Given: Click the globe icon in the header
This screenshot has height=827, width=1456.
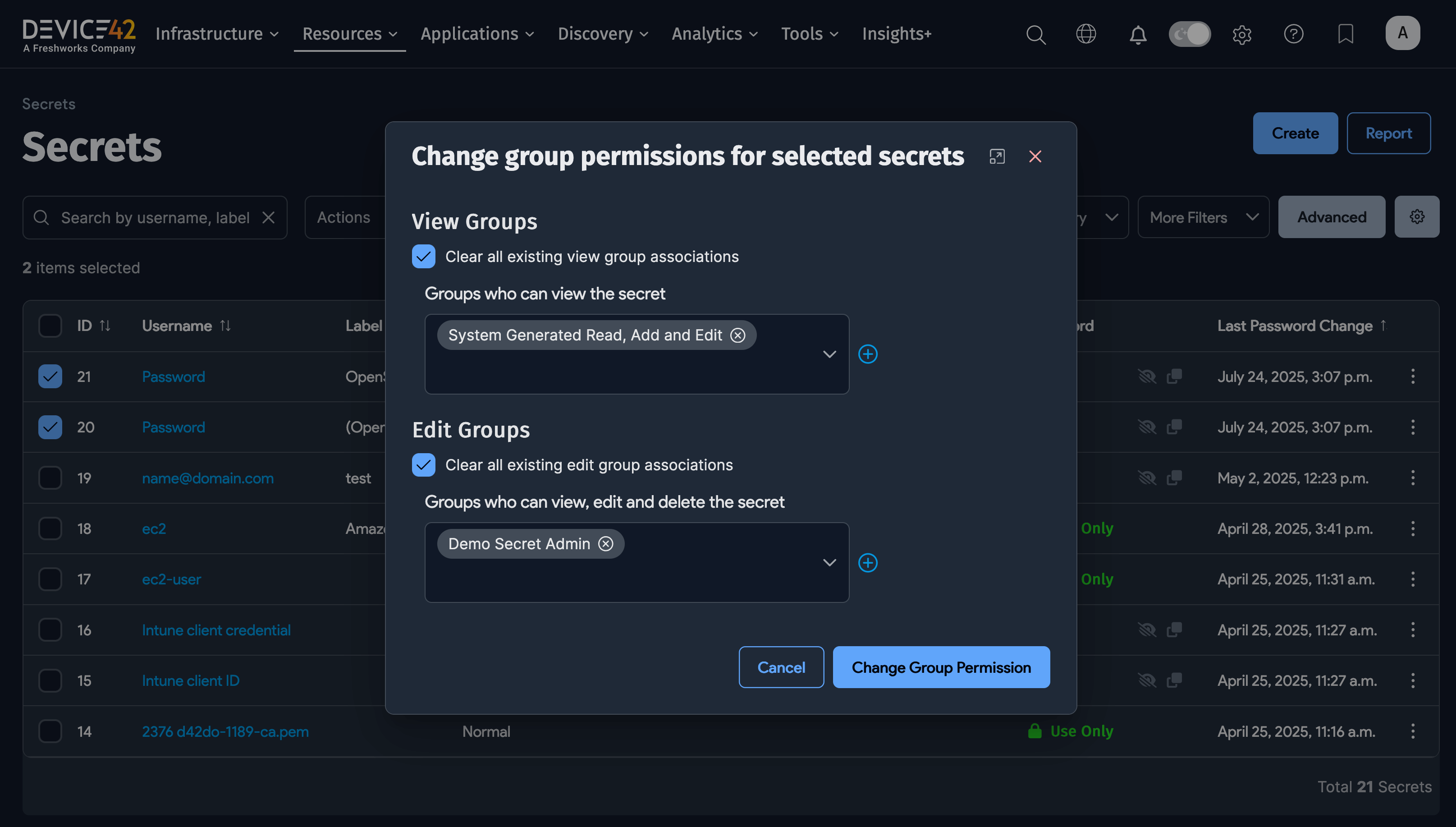Looking at the screenshot, I should point(1086,34).
